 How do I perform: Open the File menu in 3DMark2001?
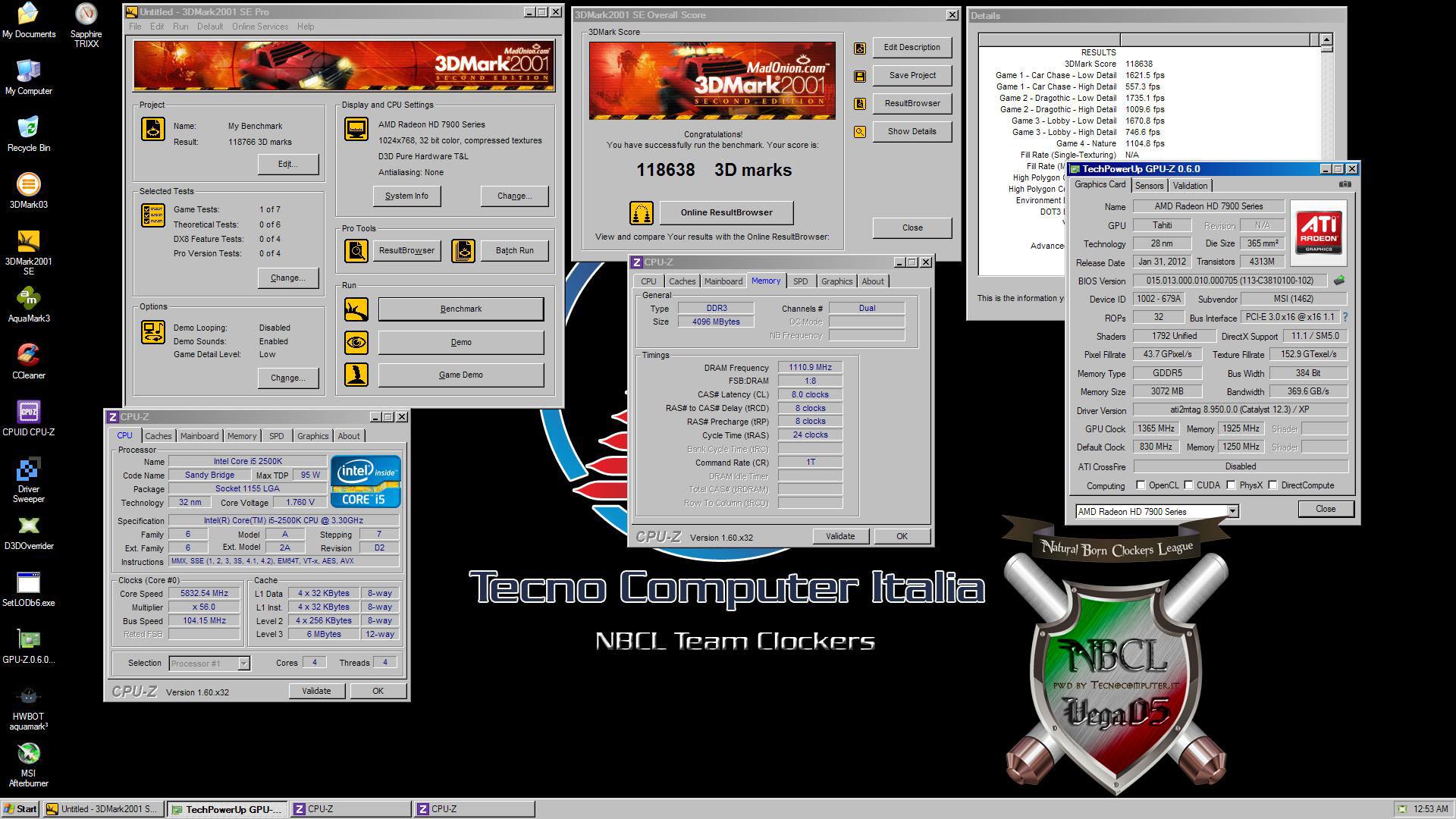pos(135,27)
